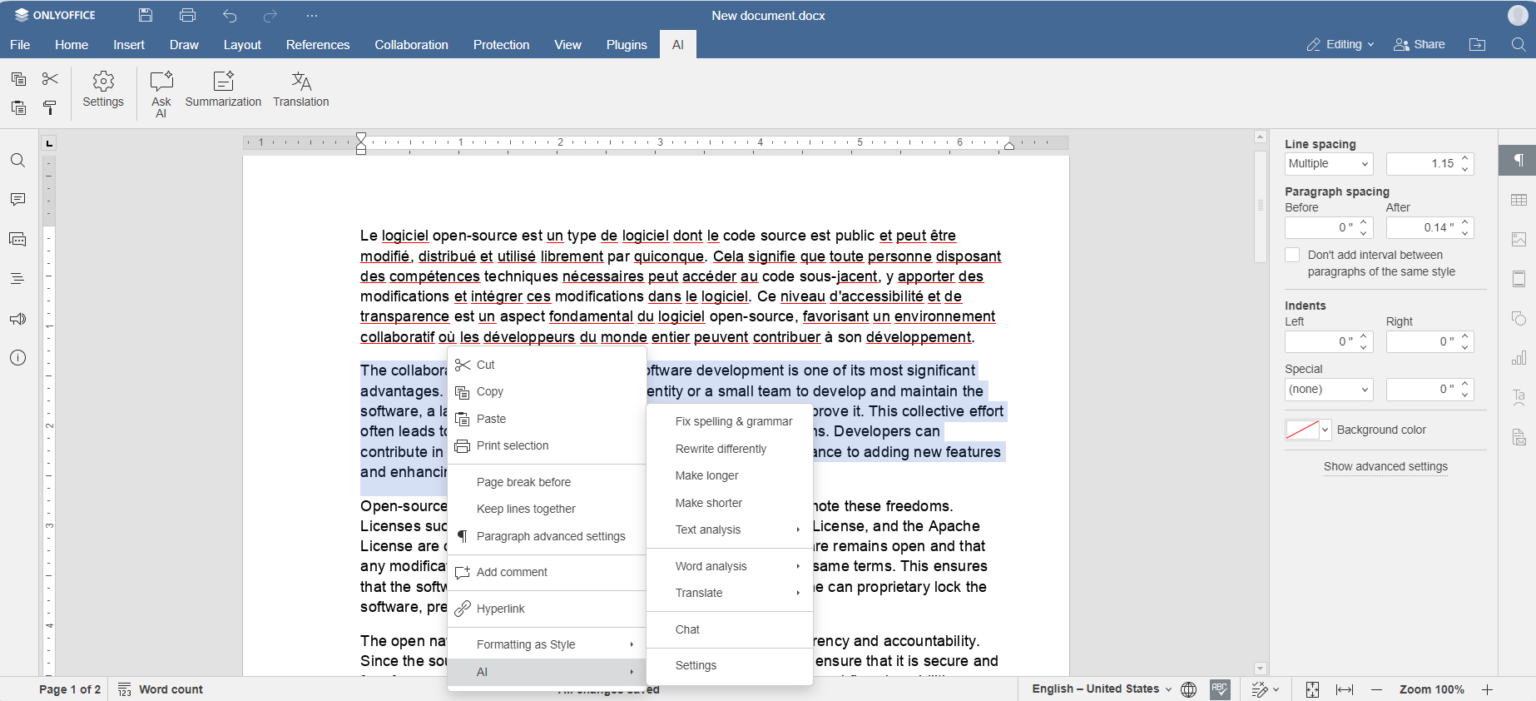Switch to the References ribbon tab

click(317, 44)
